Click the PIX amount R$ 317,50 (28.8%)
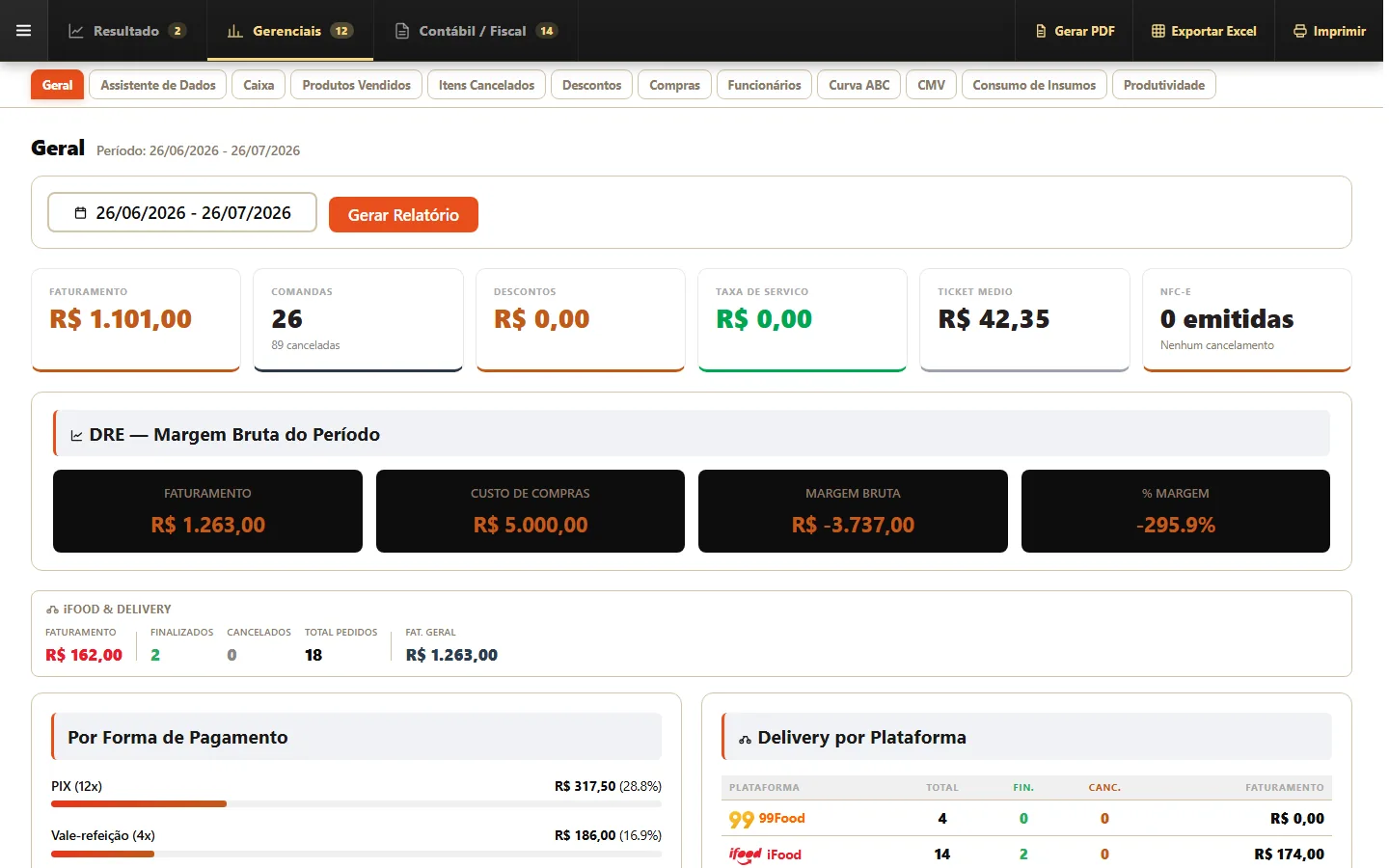1389x868 pixels. point(608,786)
